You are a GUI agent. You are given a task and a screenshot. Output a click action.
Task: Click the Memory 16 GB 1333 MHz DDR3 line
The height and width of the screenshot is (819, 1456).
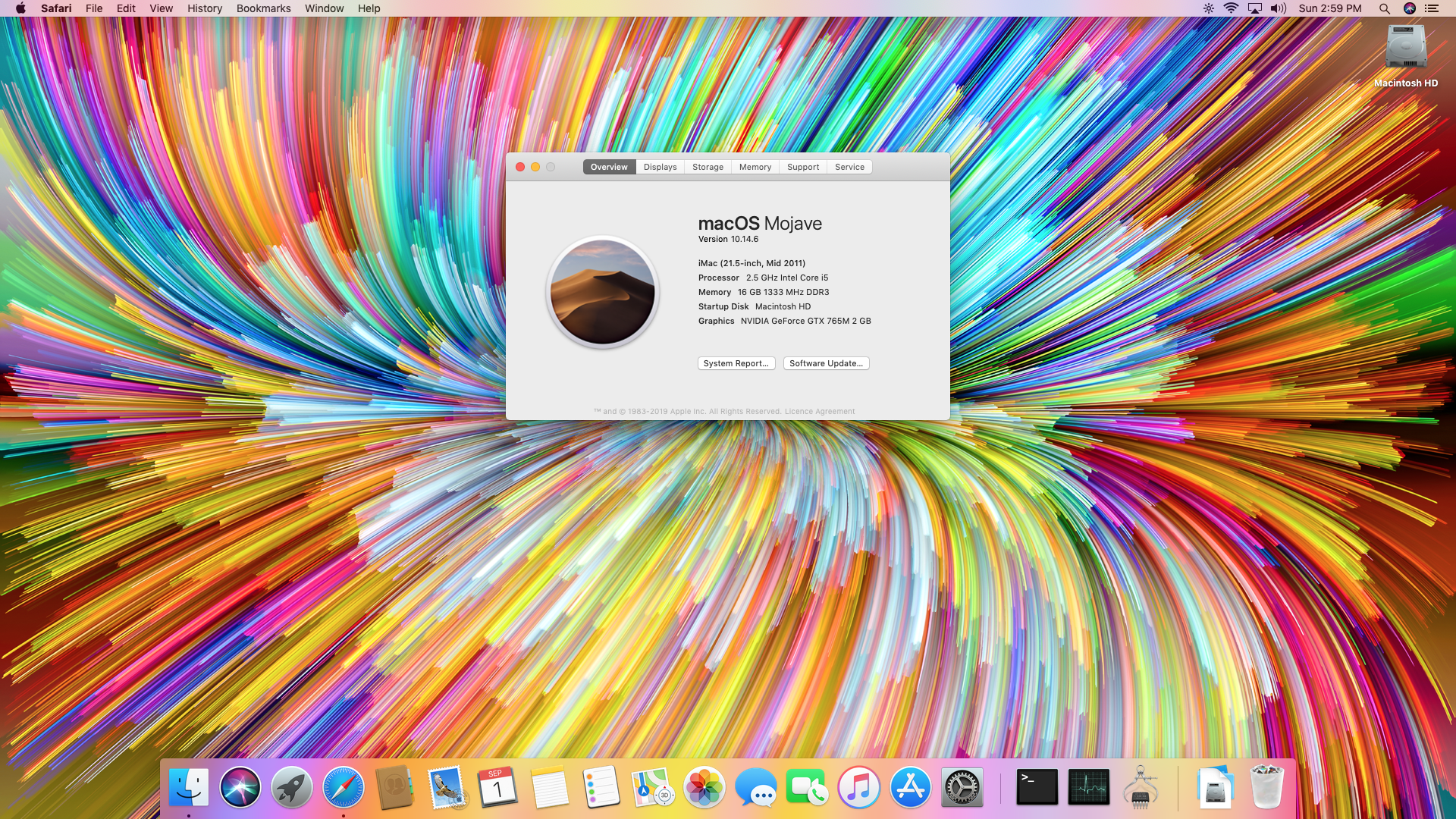click(764, 292)
